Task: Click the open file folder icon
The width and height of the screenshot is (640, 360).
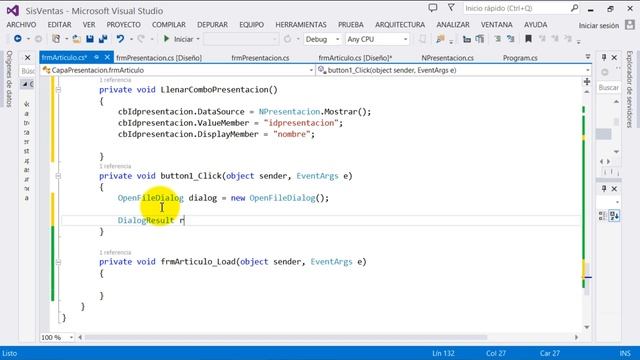Action: (76, 39)
